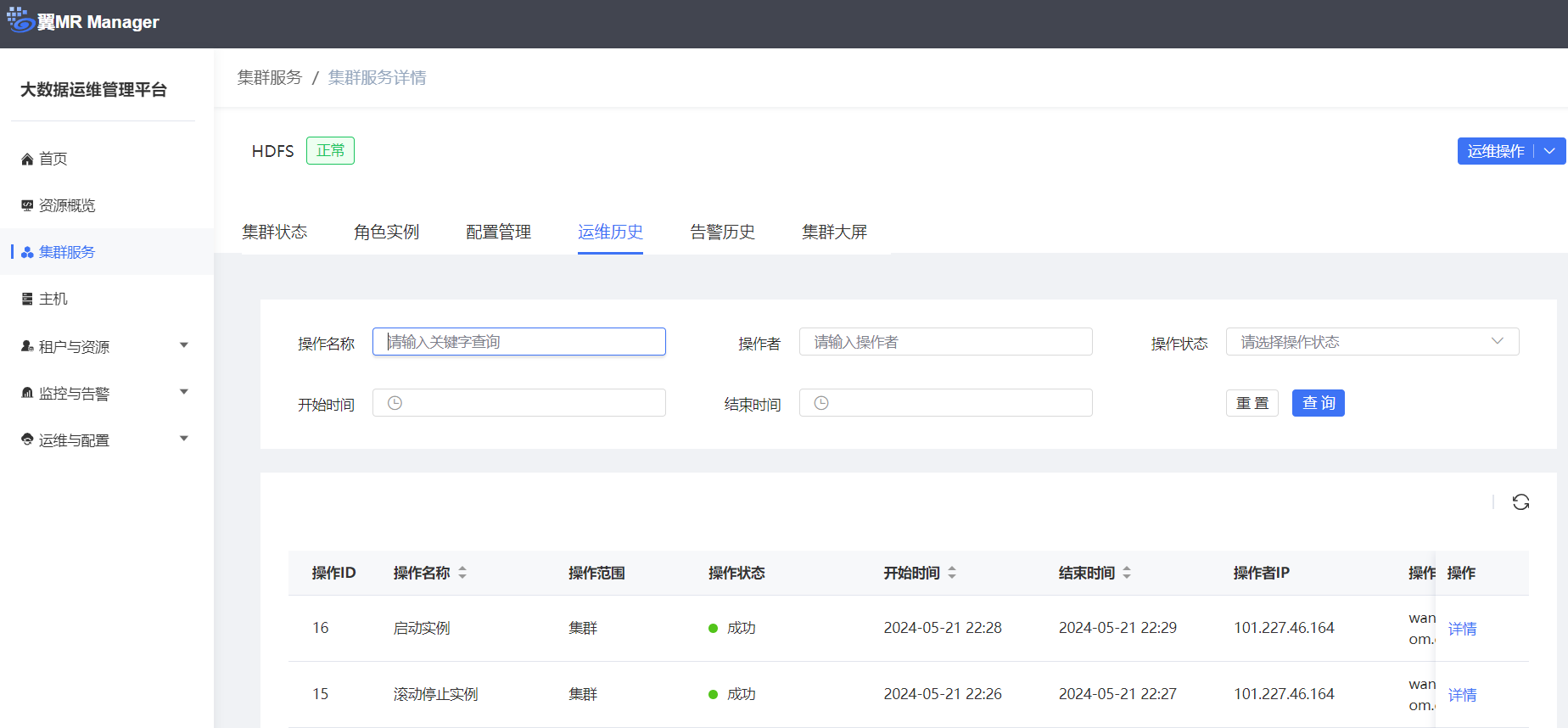This screenshot has height=728, width=1568.
Task: Open the 集群大屏 tab
Action: 835,232
